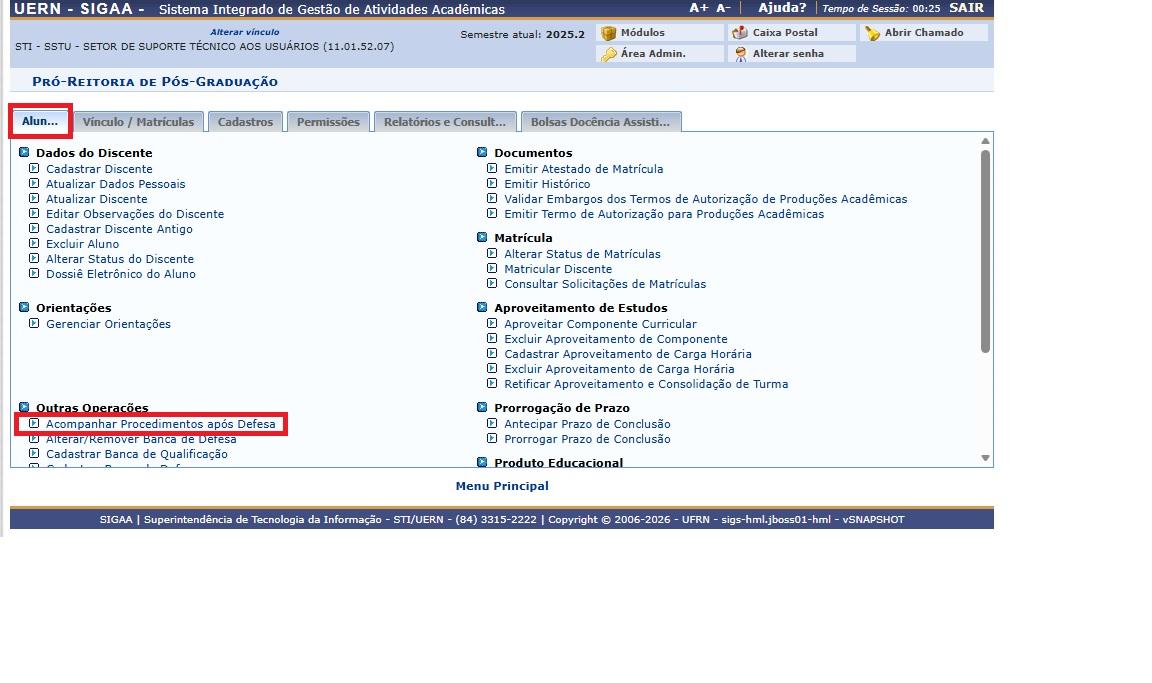The height and width of the screenshot is (683, 1152).
Task: Click arrow icon beside Emitir Histórico
Action: (492, 184)
